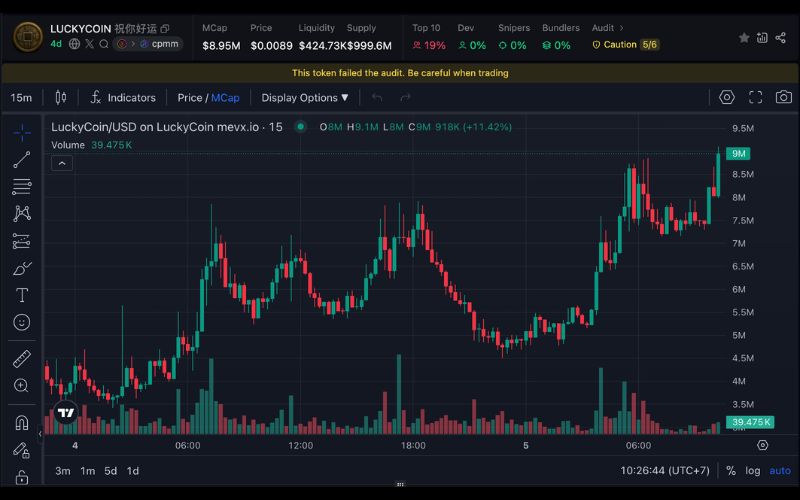Open Audit details via the chevron
800x500 pixels.
pos(621,28)
